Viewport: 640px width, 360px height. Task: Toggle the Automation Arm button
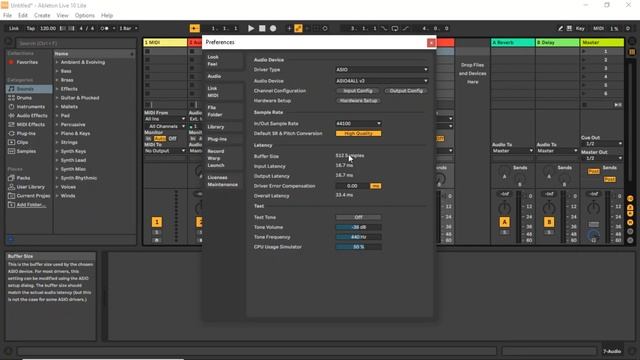point(298,29)
